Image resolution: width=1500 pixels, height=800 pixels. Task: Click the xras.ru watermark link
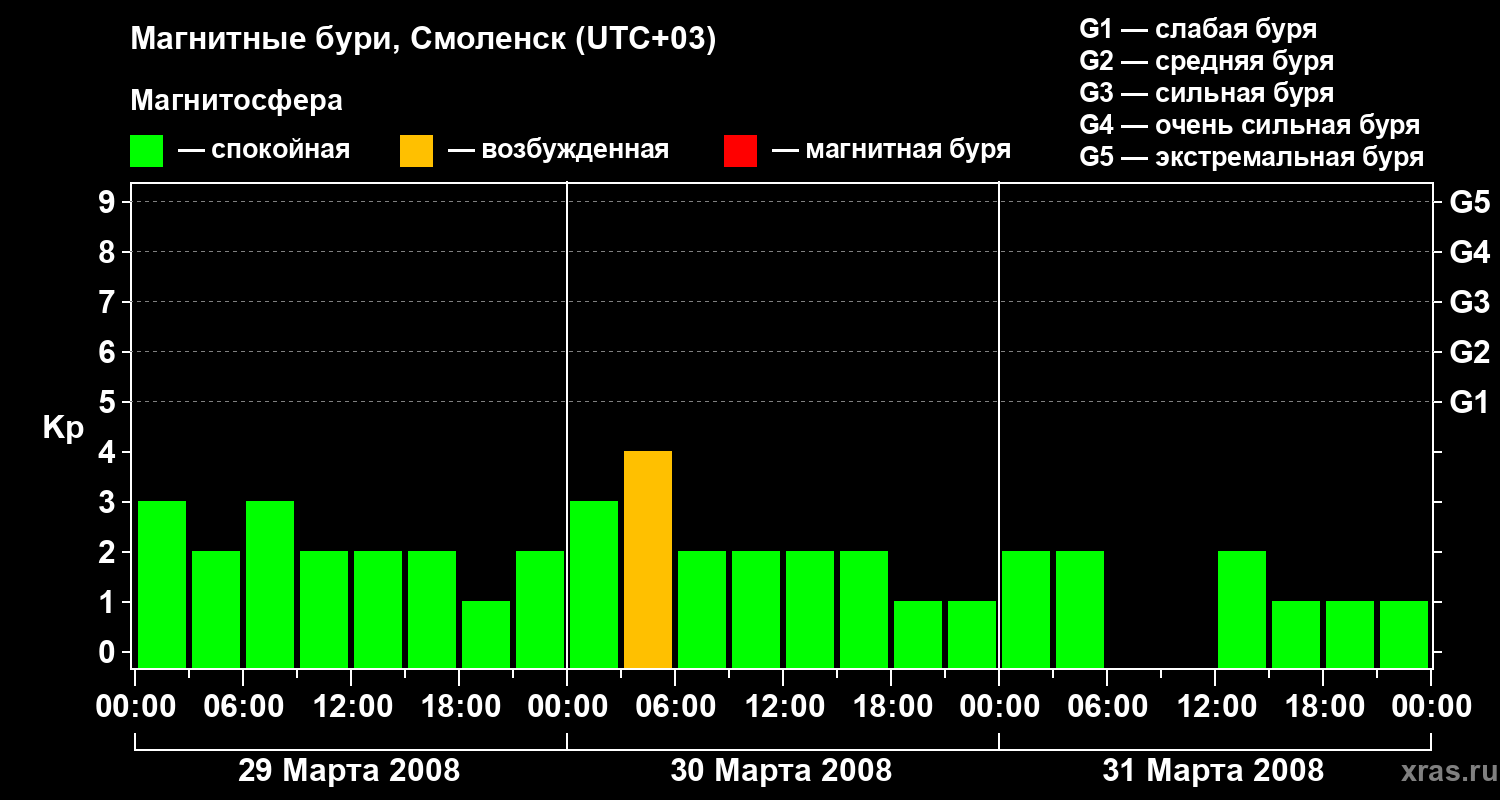click(x=1445, y=772)
